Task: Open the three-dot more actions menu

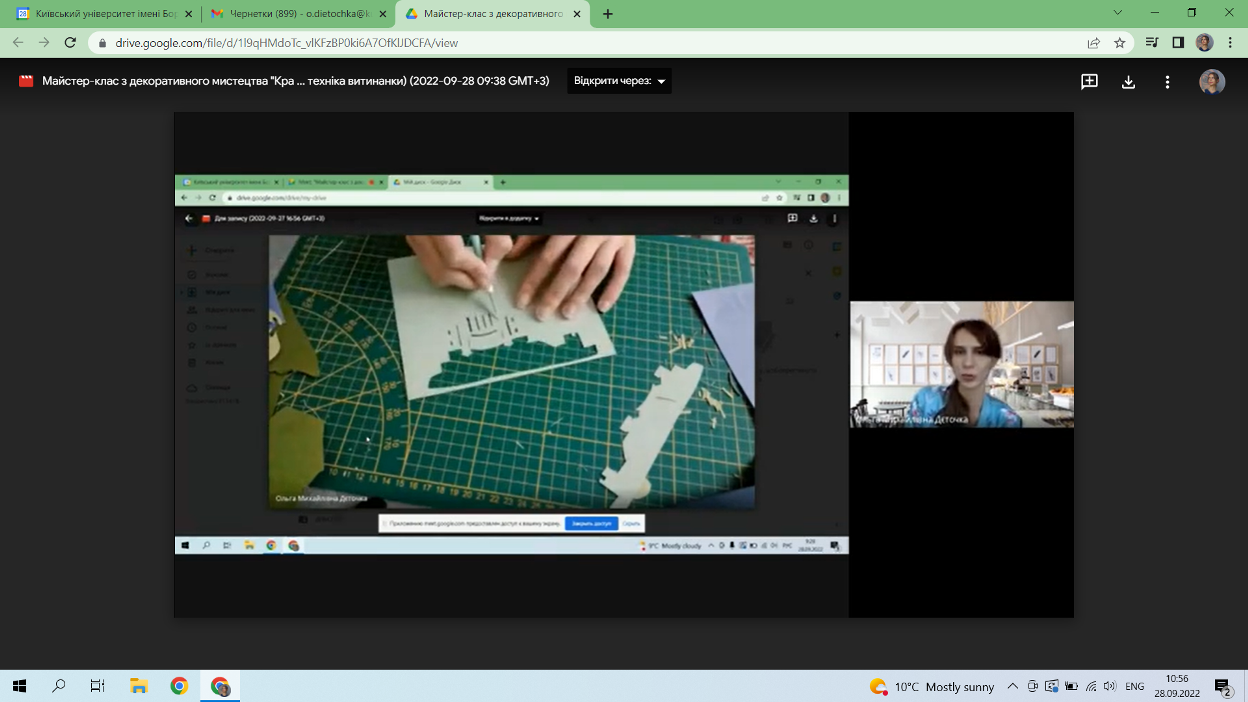Action: (1167, 82)
